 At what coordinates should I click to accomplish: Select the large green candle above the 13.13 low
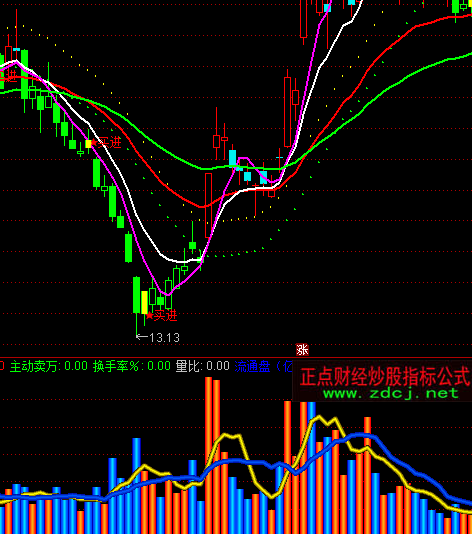pos(136,295)
